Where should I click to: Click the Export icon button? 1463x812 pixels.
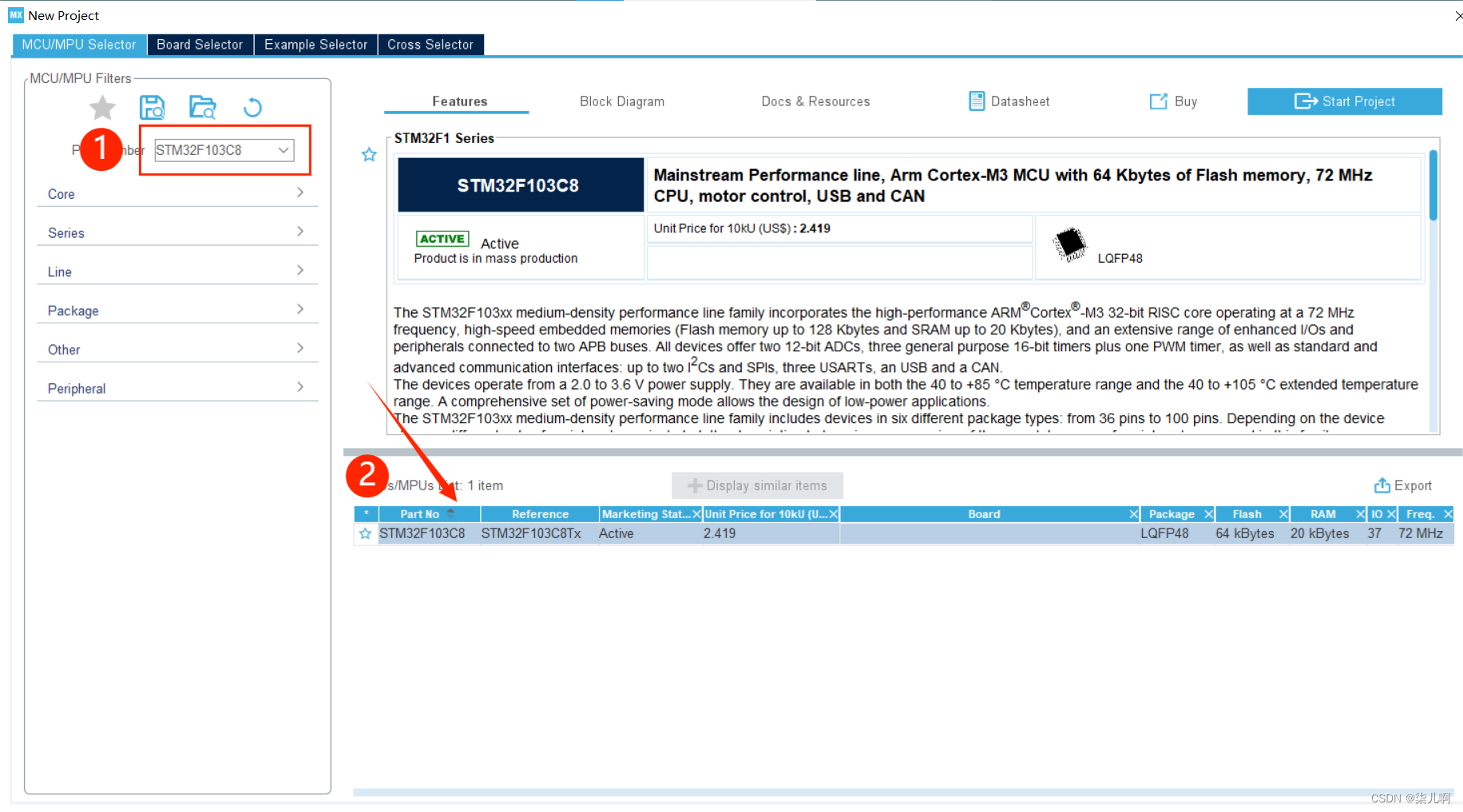(1382, 485)
